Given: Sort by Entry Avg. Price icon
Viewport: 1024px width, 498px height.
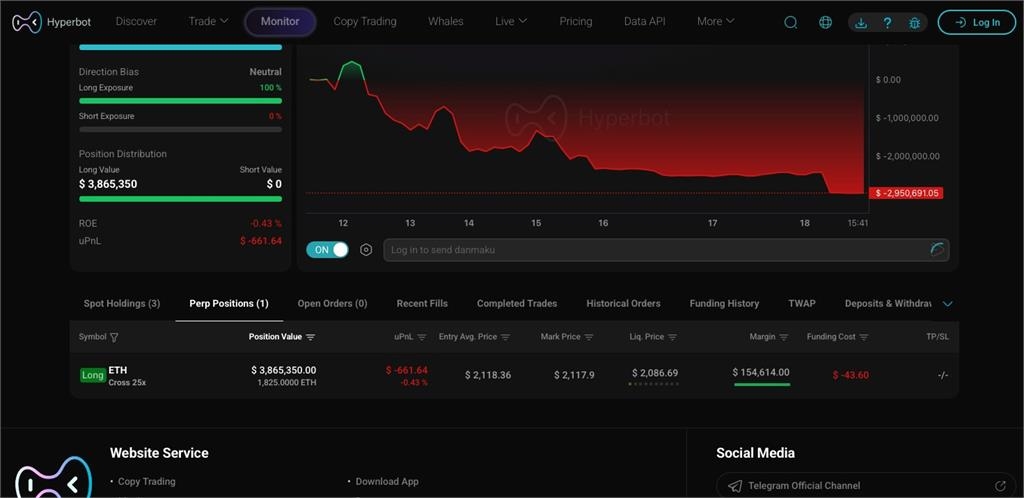Looking at the screenshot, I should click(505, 337).
